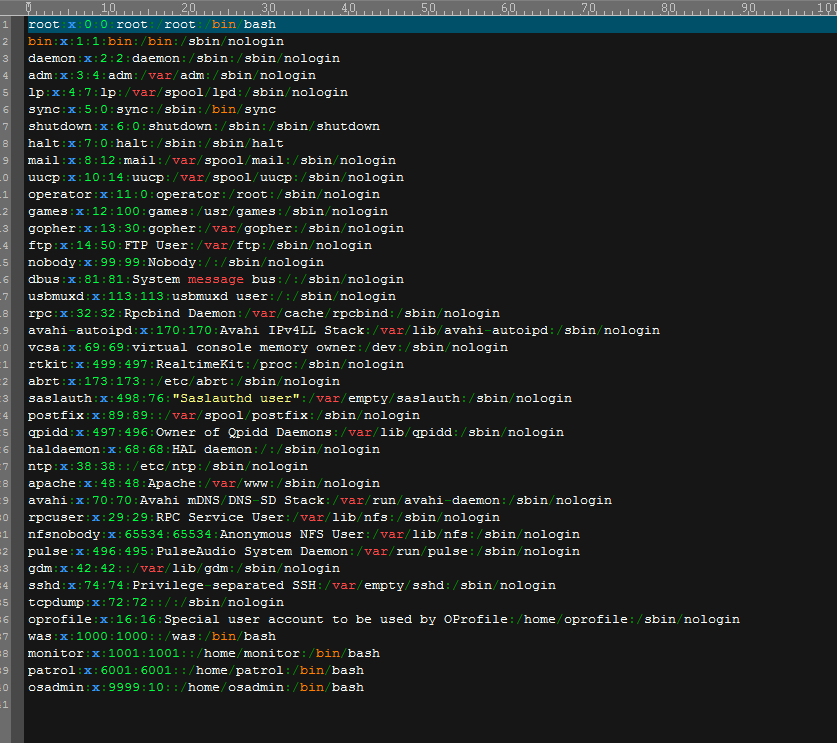Screen dimensions: 837x743
Task: Click column 20 on the ruler
Action: (x=188, y=8)
